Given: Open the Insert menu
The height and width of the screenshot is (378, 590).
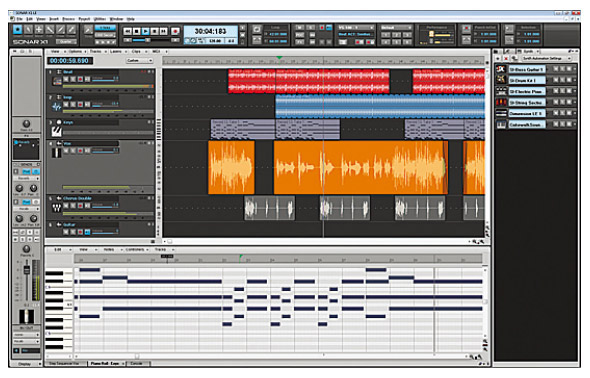Looking at the screenshot, I should point(54,19).
